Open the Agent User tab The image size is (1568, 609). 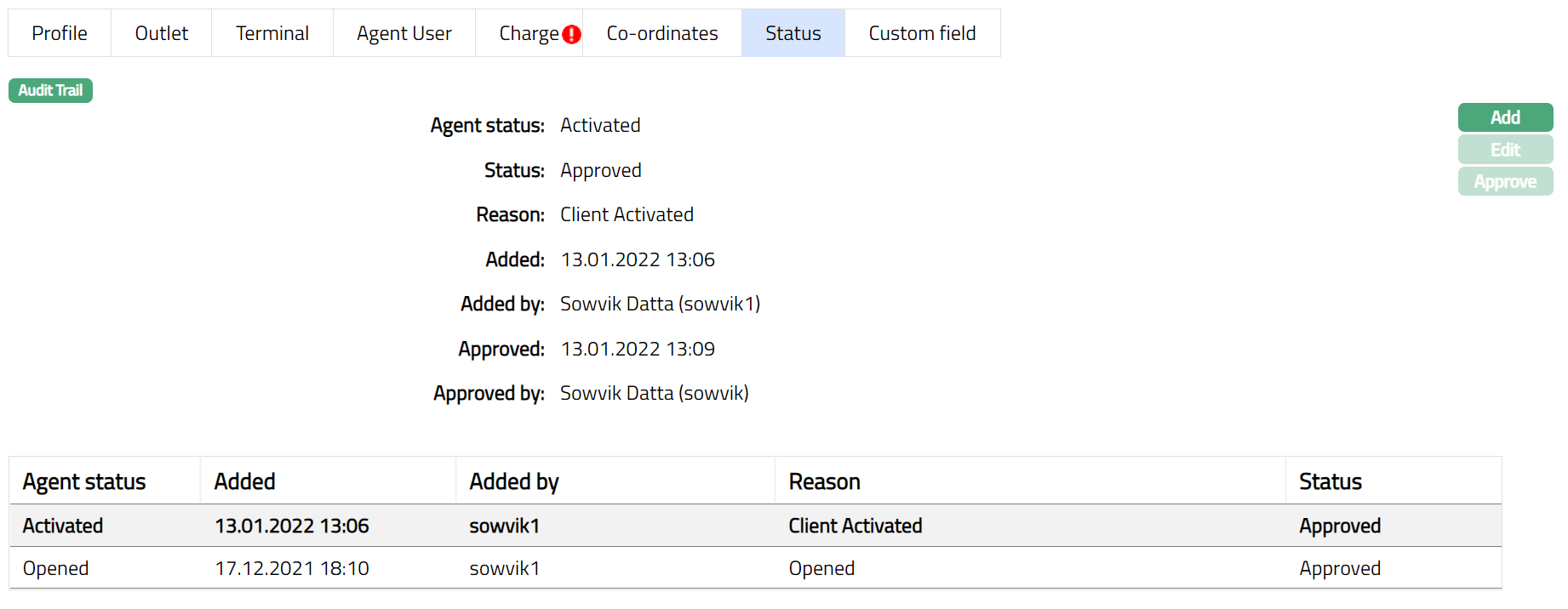pyautogui.click(x=404, y=33)
